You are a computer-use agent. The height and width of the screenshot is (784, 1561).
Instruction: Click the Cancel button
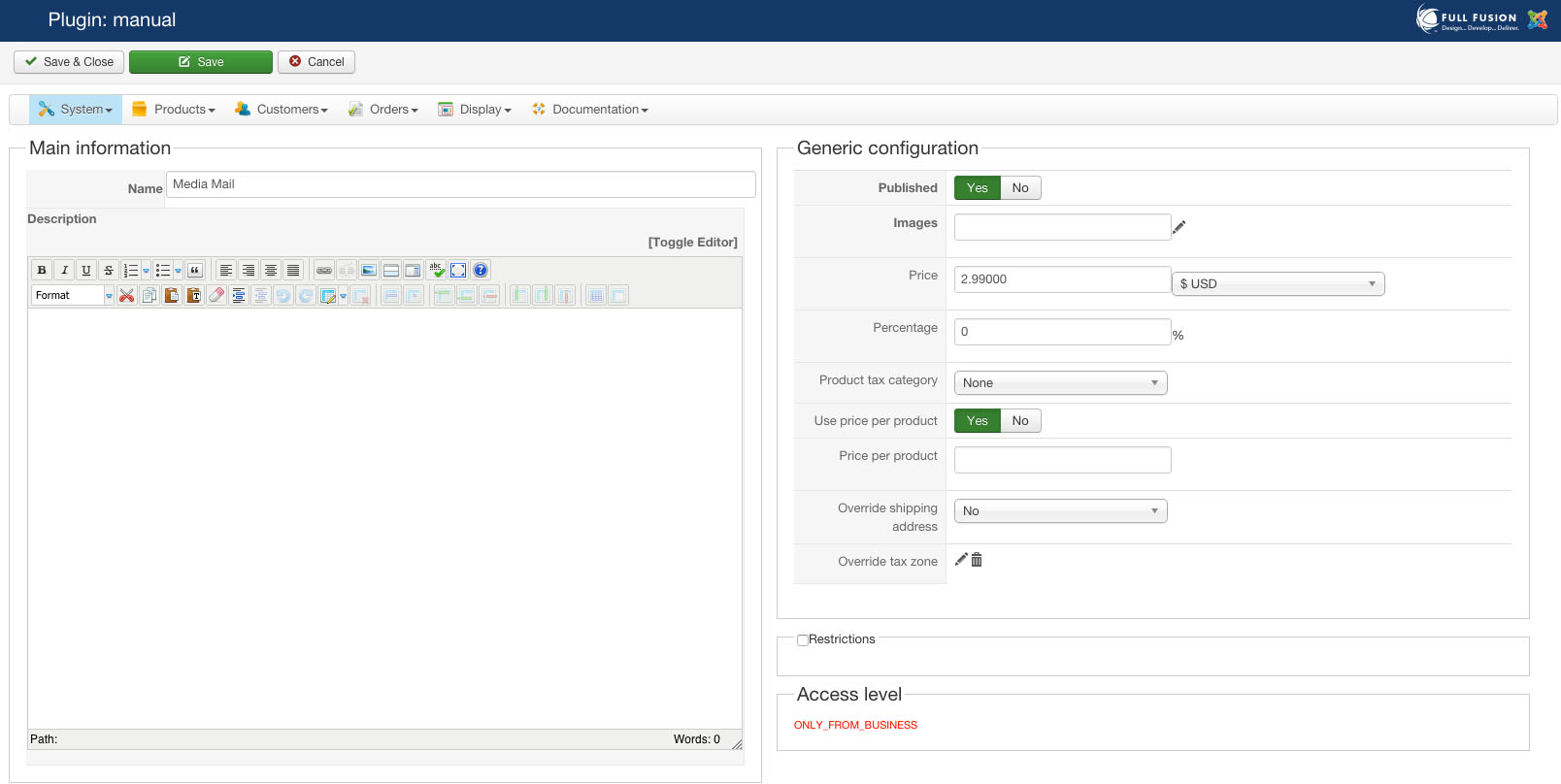point(316,62)
